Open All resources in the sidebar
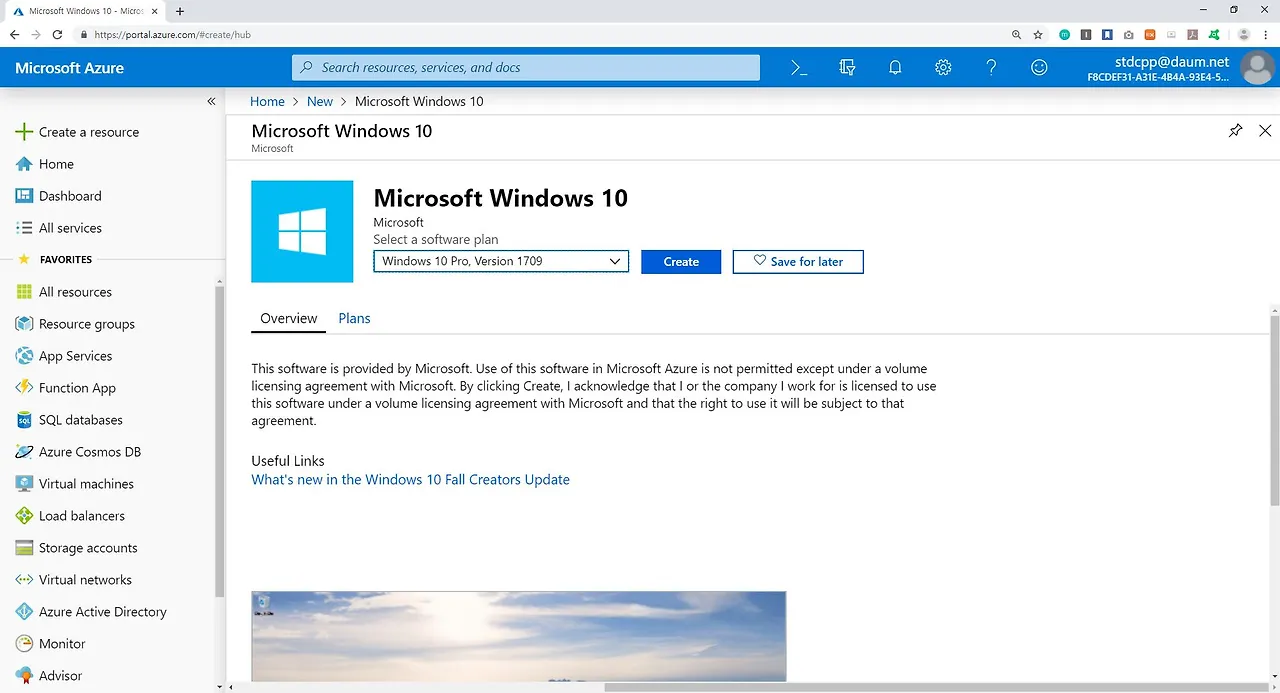Image resolution: width=1280 pixels, height=693 pixels. click(x=64, y=292)
